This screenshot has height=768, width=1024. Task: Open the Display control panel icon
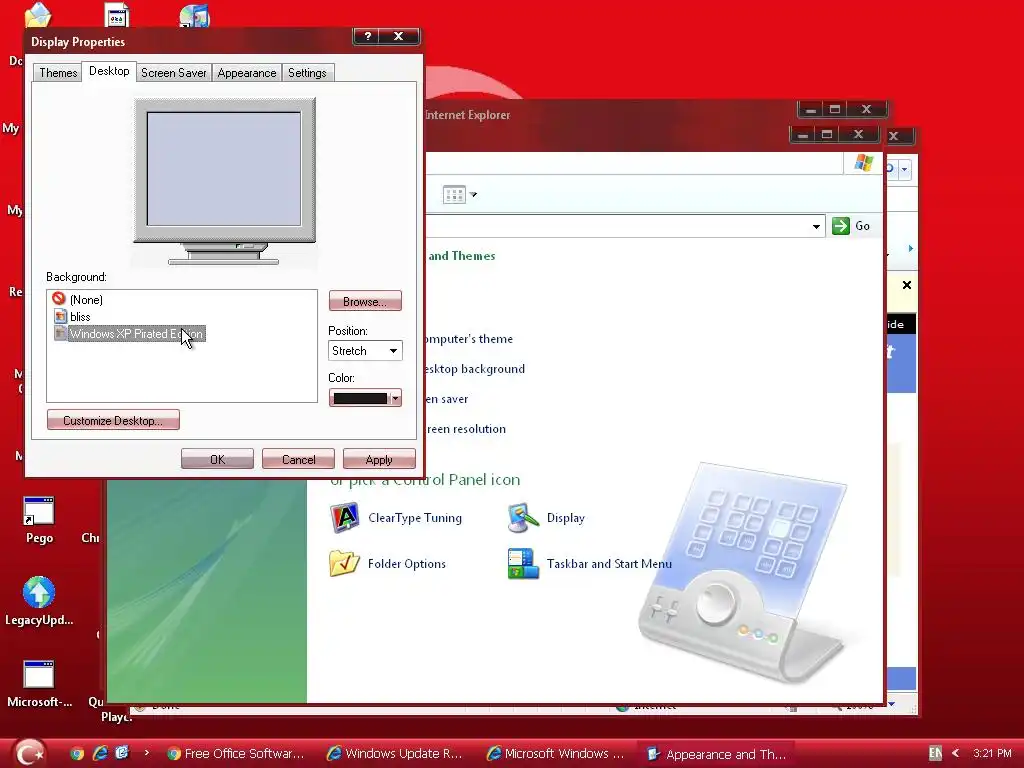(522, 518)
